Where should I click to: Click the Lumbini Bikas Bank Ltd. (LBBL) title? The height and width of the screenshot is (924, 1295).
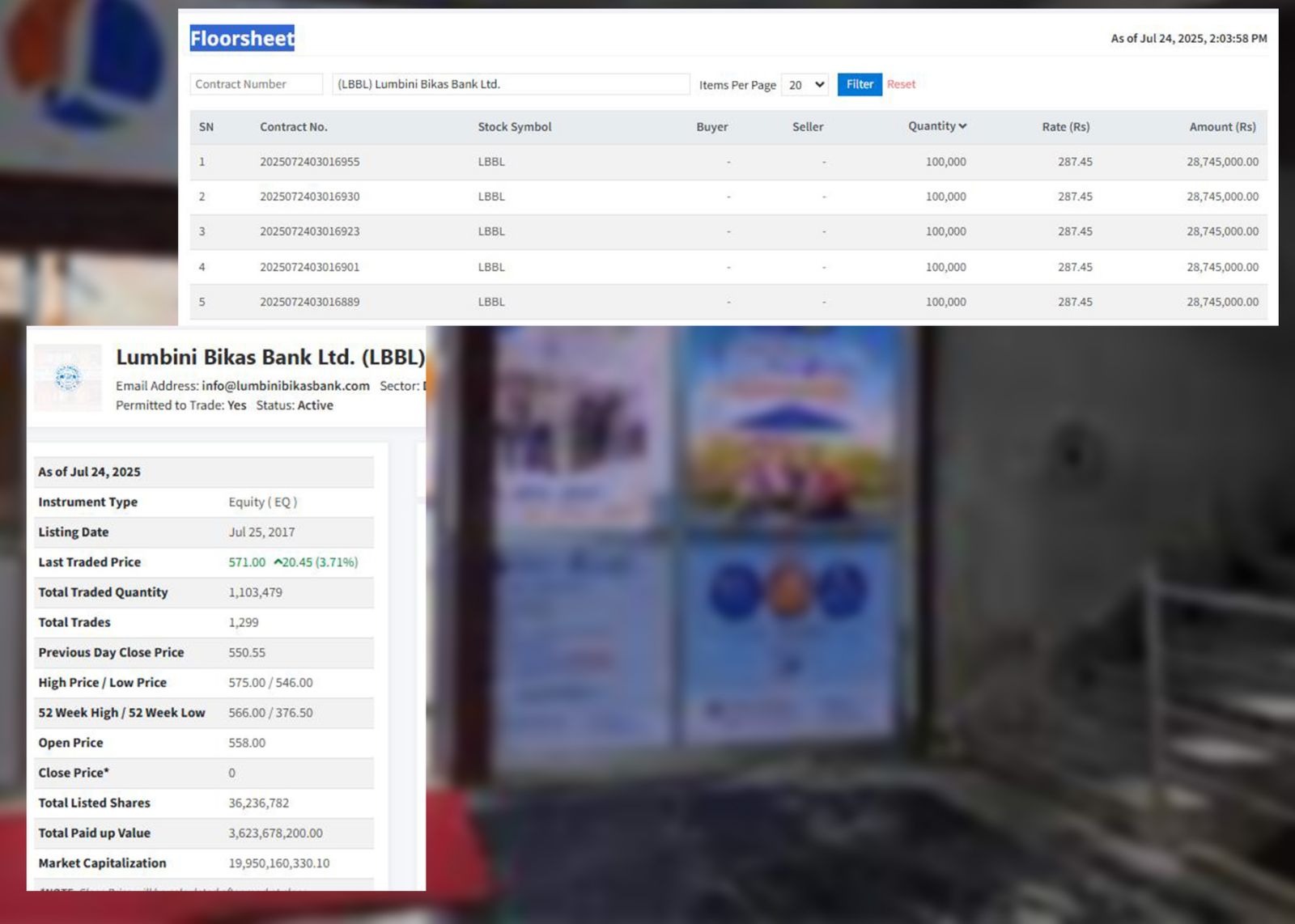click(x=270, y=357)
